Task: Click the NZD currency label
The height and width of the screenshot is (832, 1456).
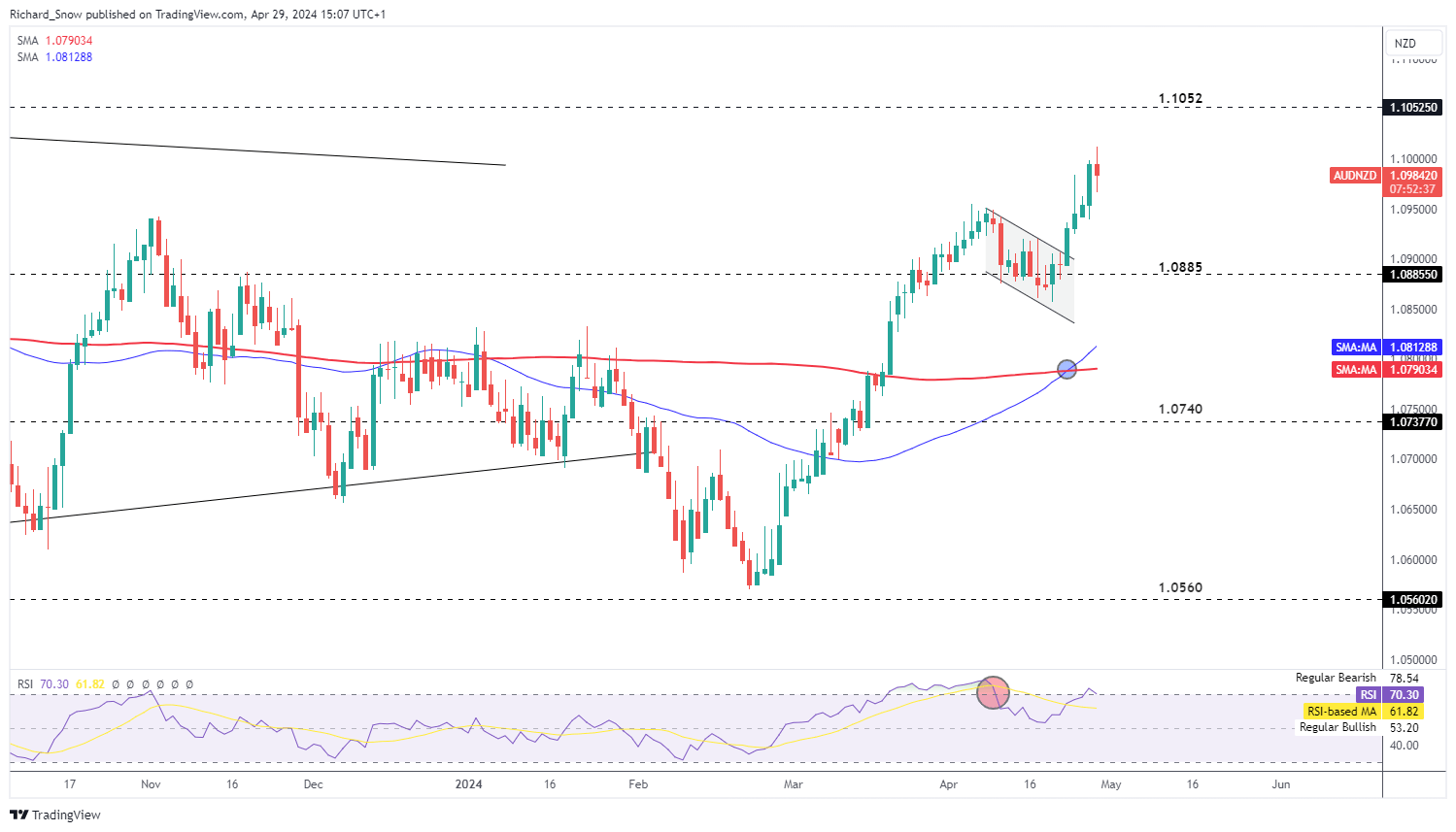Action: (1405, 44)
